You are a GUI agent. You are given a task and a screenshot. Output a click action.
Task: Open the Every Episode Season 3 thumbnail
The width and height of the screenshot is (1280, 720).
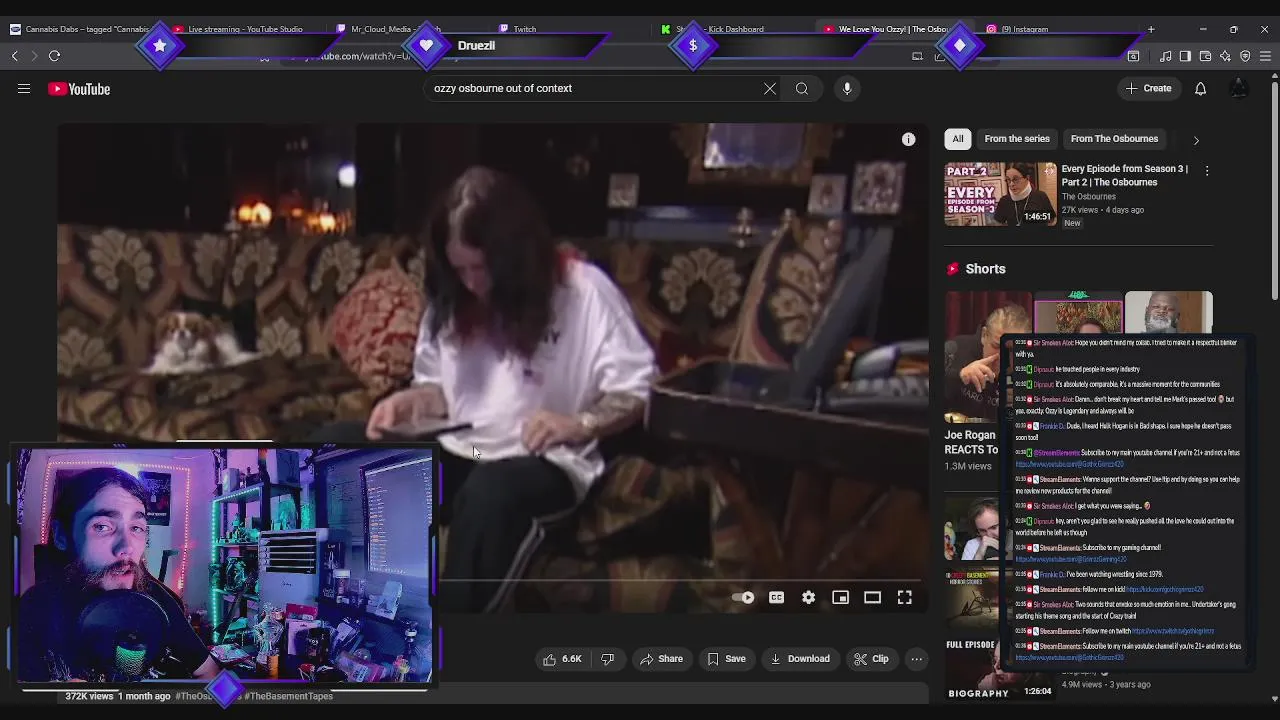(1000, 194)
